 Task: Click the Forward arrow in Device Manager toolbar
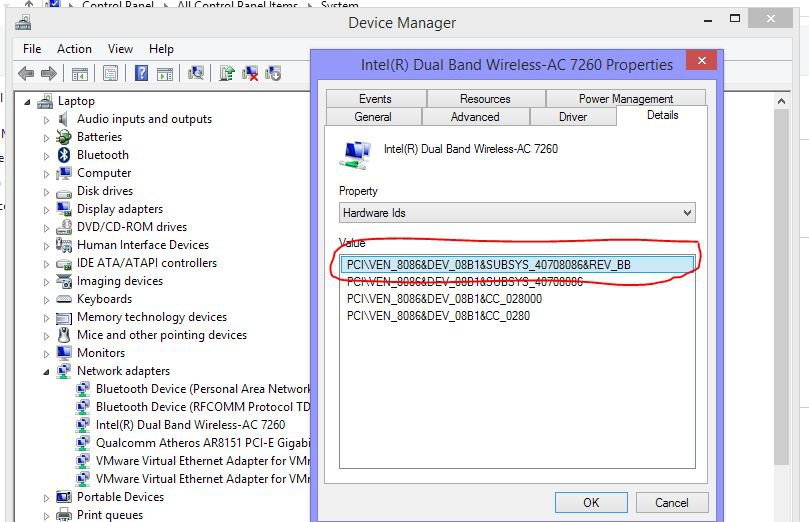coord(48,74)
